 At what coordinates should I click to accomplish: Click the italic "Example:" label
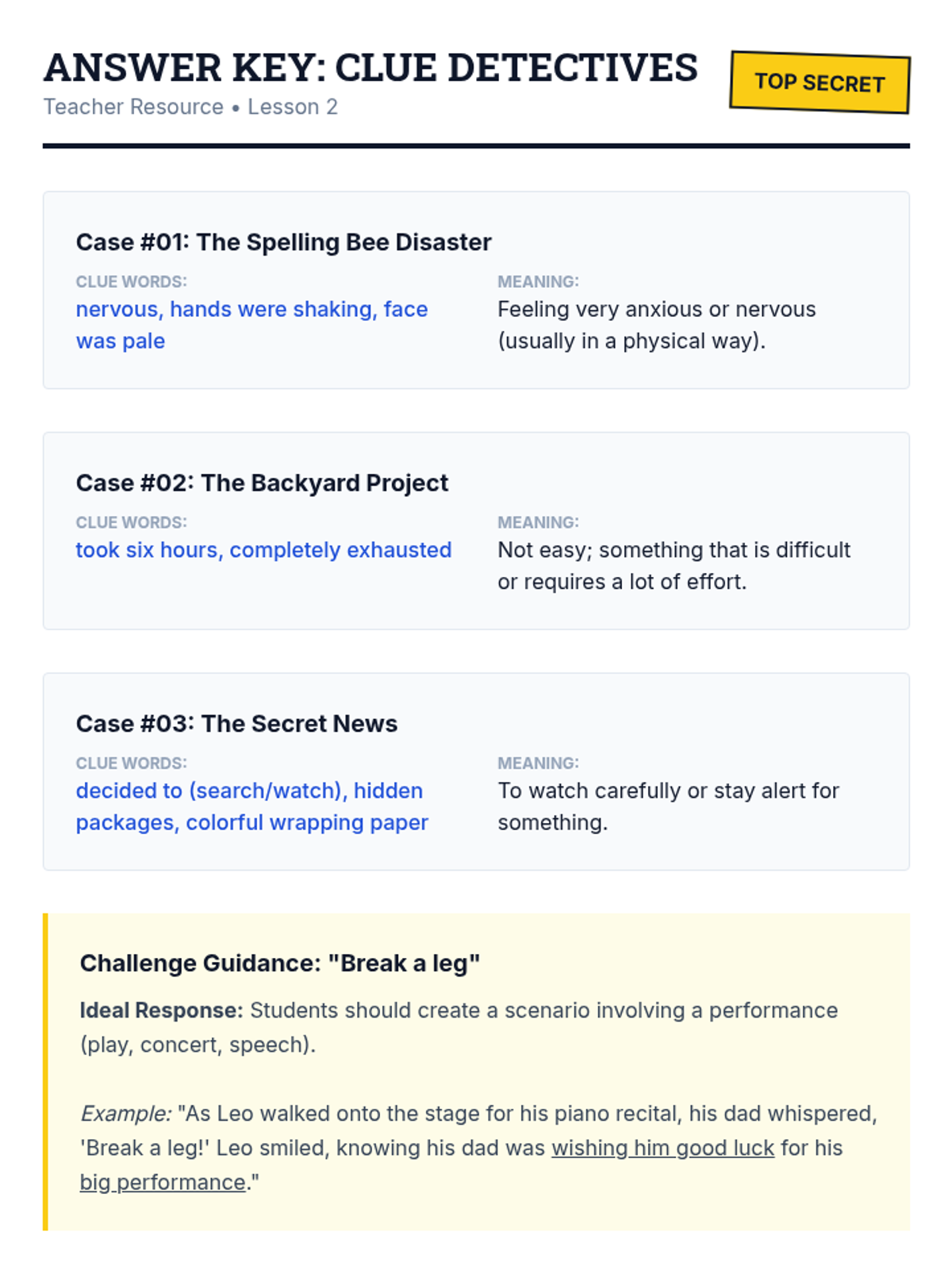pos(125,1114)
